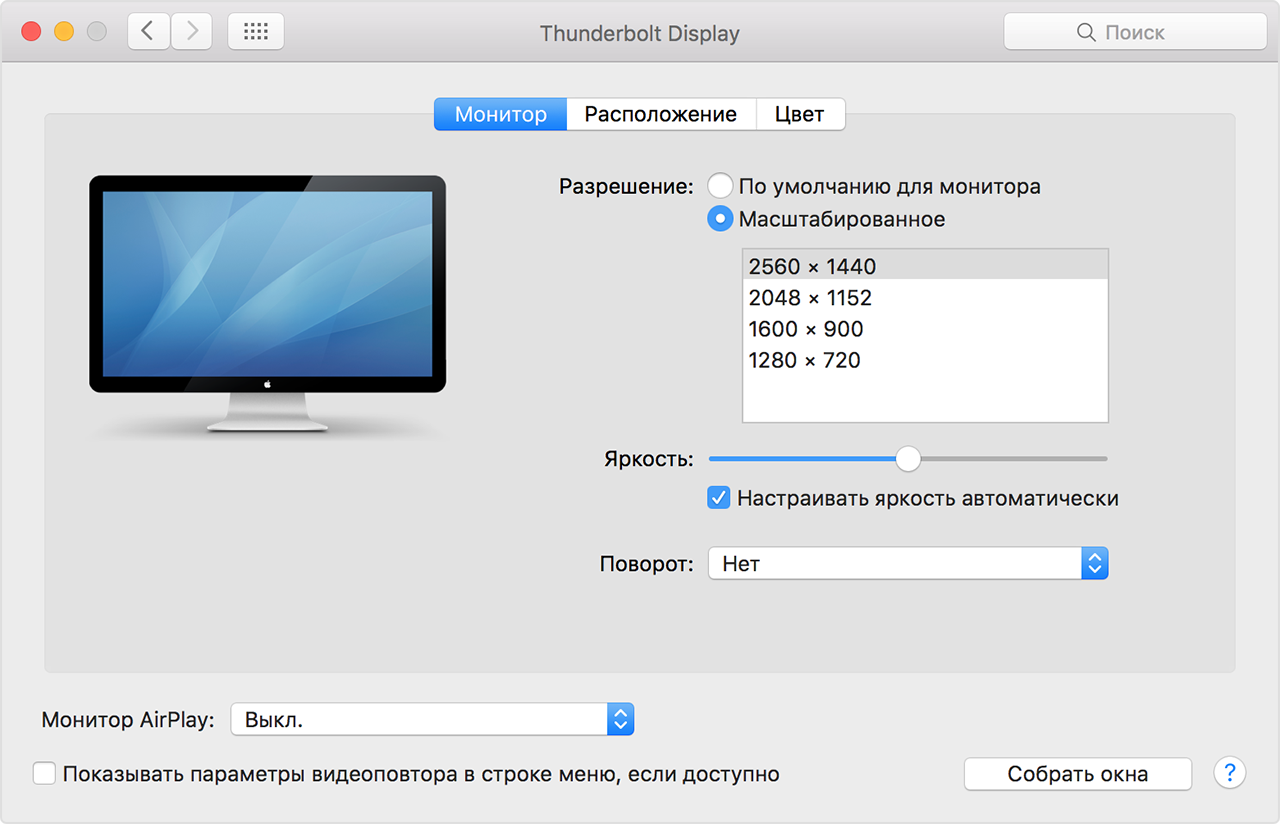Go forward with the right arrow button
The width and height of the screenshot is (1280, 824).
tap(191, 32)
